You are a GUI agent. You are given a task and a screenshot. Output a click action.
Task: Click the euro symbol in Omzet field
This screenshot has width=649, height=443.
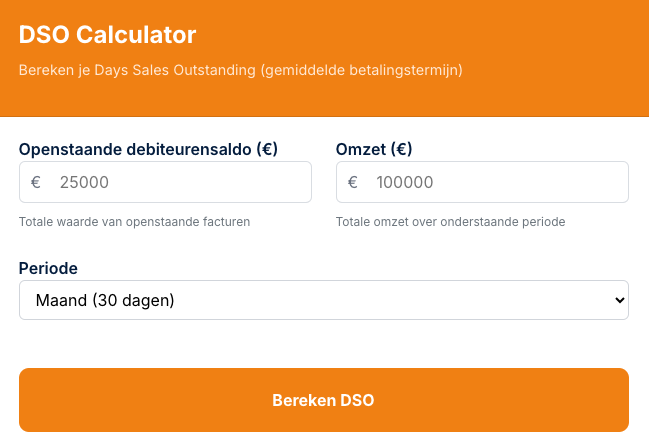click(352, 182)
